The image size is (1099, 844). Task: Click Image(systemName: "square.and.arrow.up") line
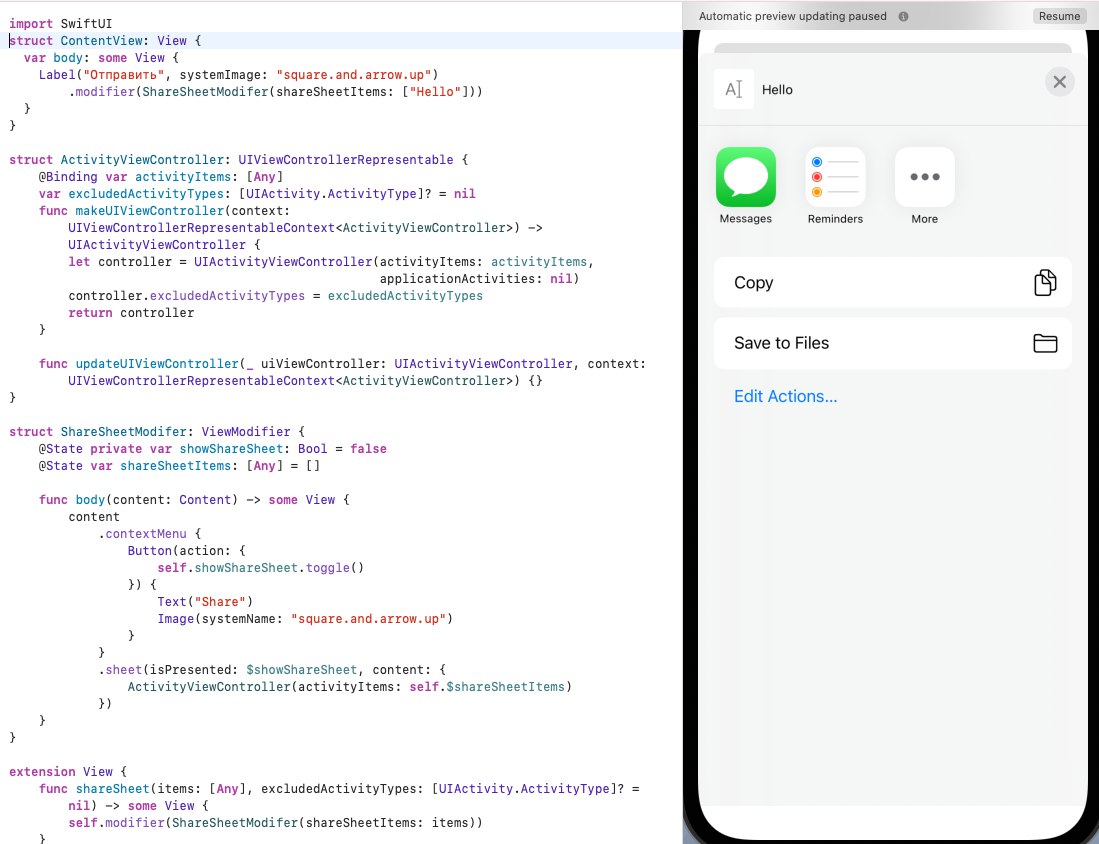pos(305,619)
